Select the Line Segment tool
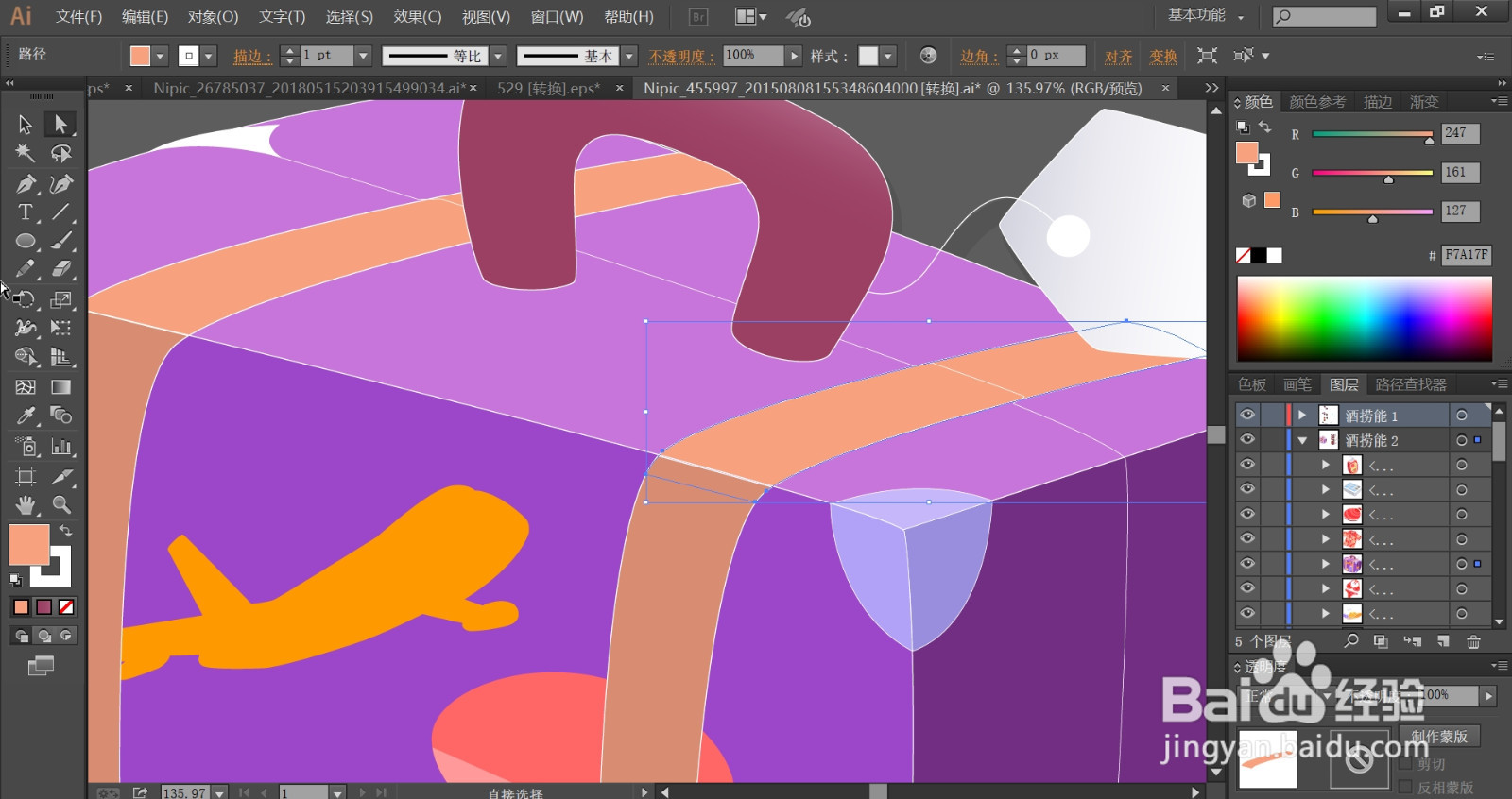The image size is (1512, 799). [x=61, y=212]
